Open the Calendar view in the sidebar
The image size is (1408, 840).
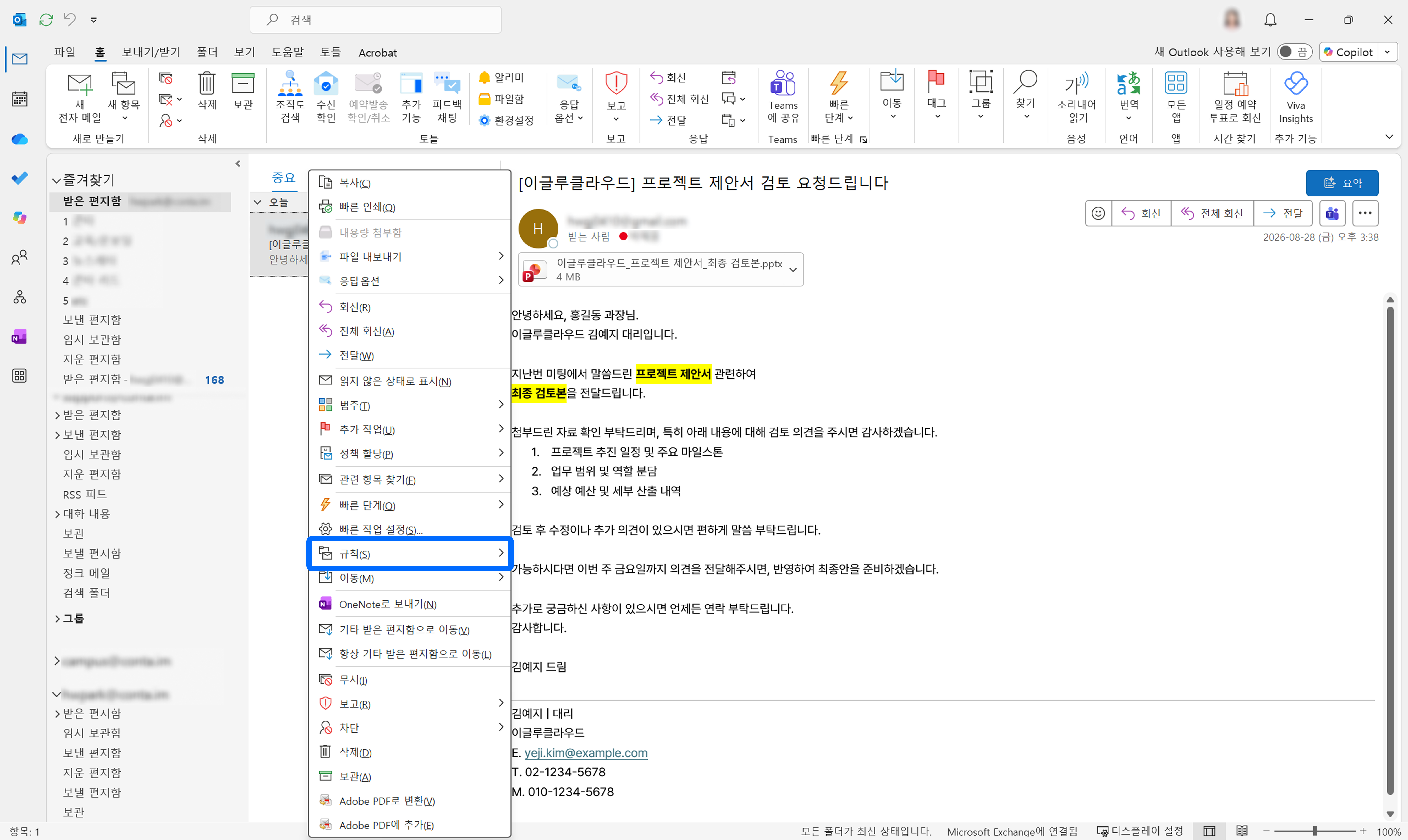20,99
